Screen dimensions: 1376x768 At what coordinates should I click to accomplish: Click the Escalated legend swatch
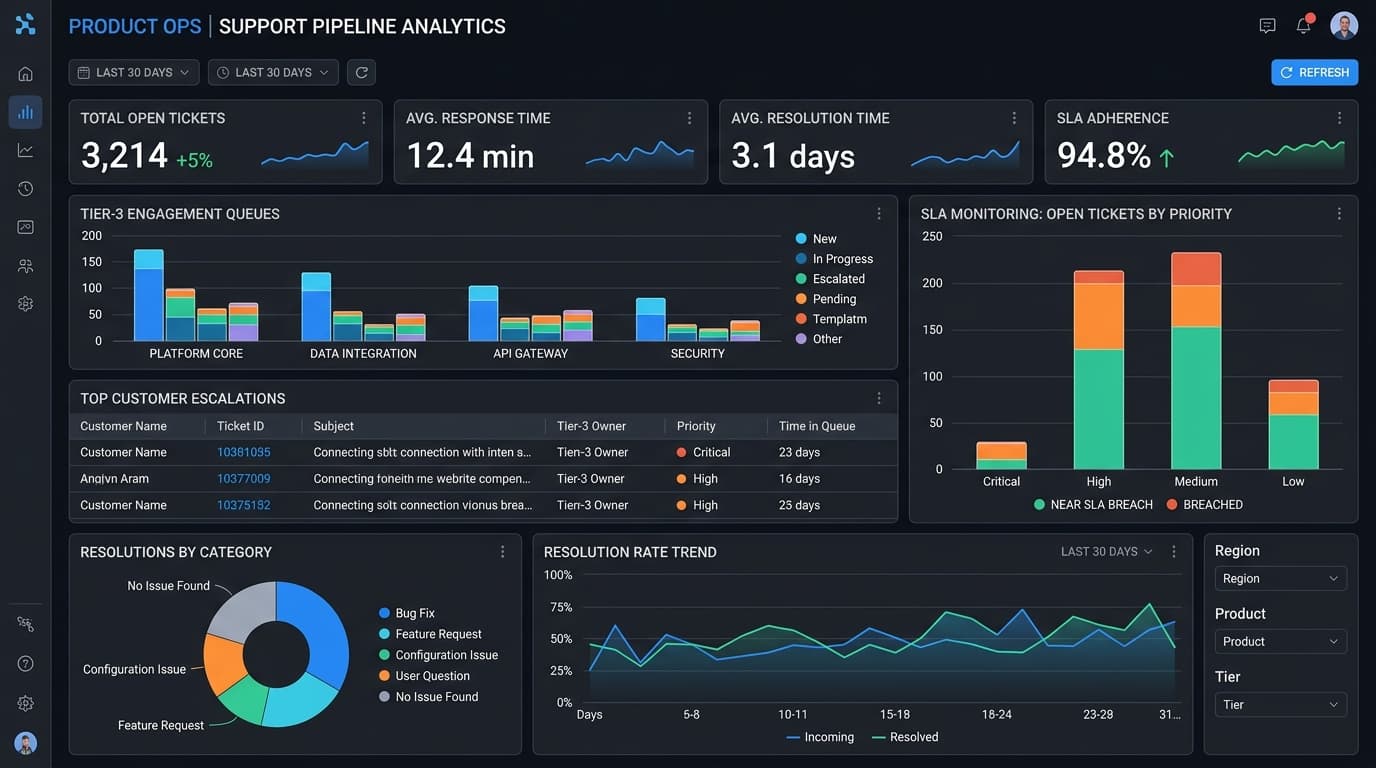(801, 279)
